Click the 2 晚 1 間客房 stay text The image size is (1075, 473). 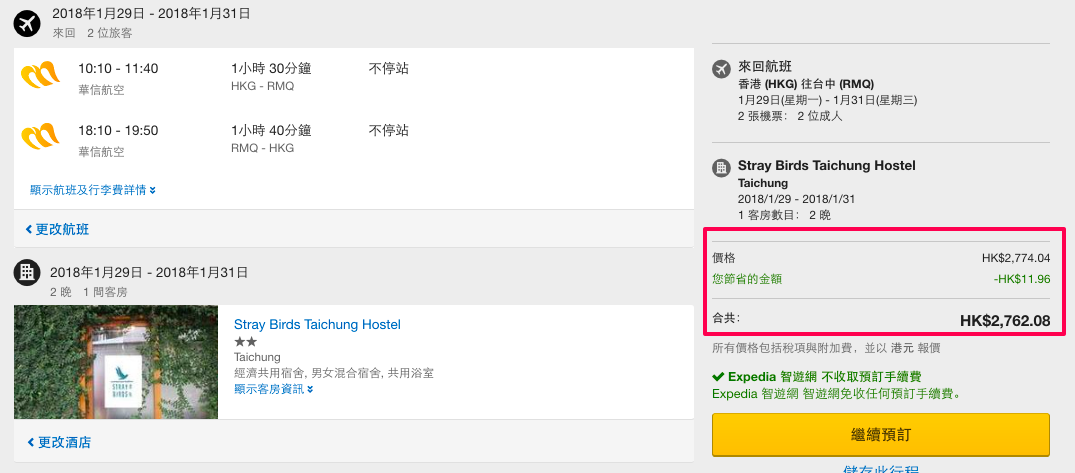(x=88, y=292)
